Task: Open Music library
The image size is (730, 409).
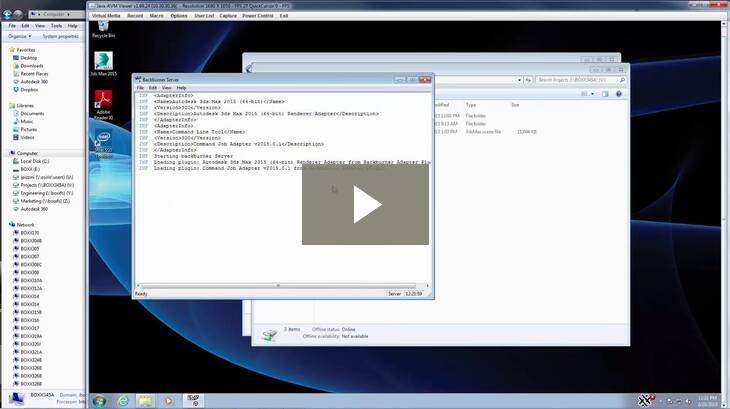Action: coord(27,121)
